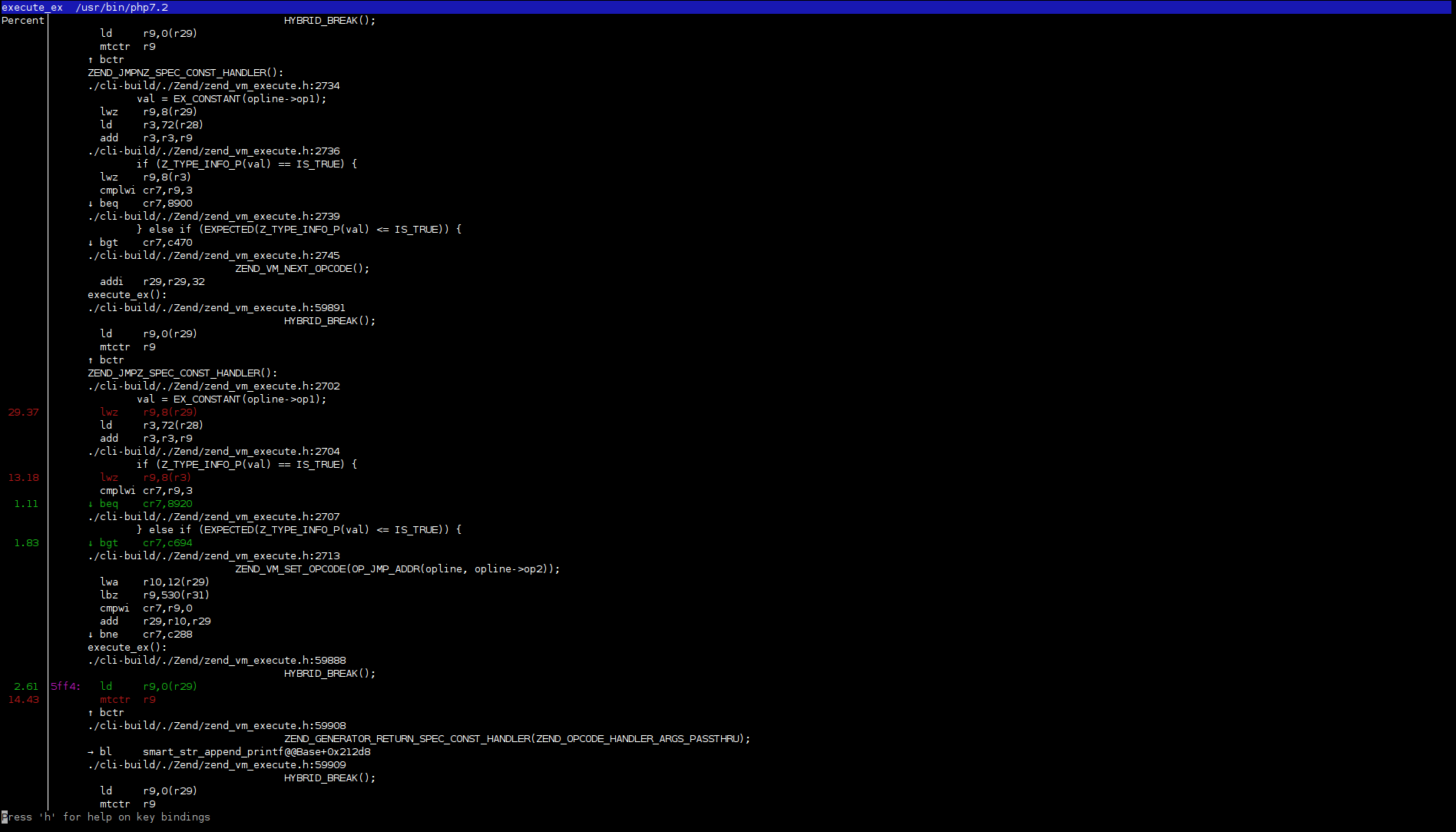Select the 2.61 percent value

coord(26,686)
